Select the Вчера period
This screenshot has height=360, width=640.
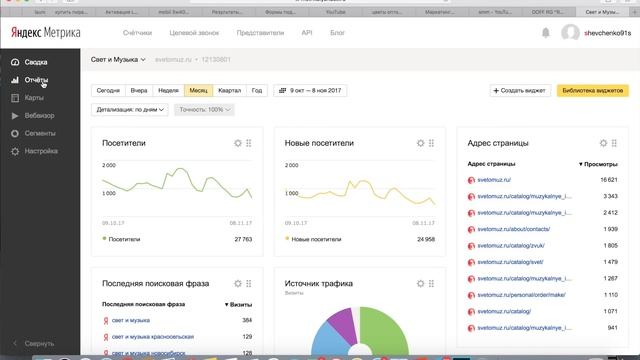(139, 91)
